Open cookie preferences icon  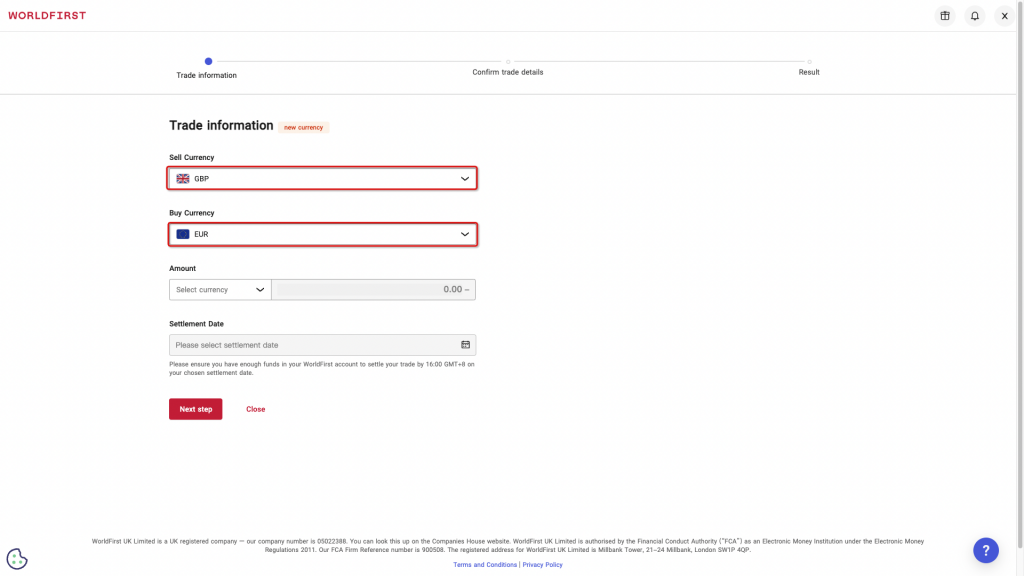point(17,559)
